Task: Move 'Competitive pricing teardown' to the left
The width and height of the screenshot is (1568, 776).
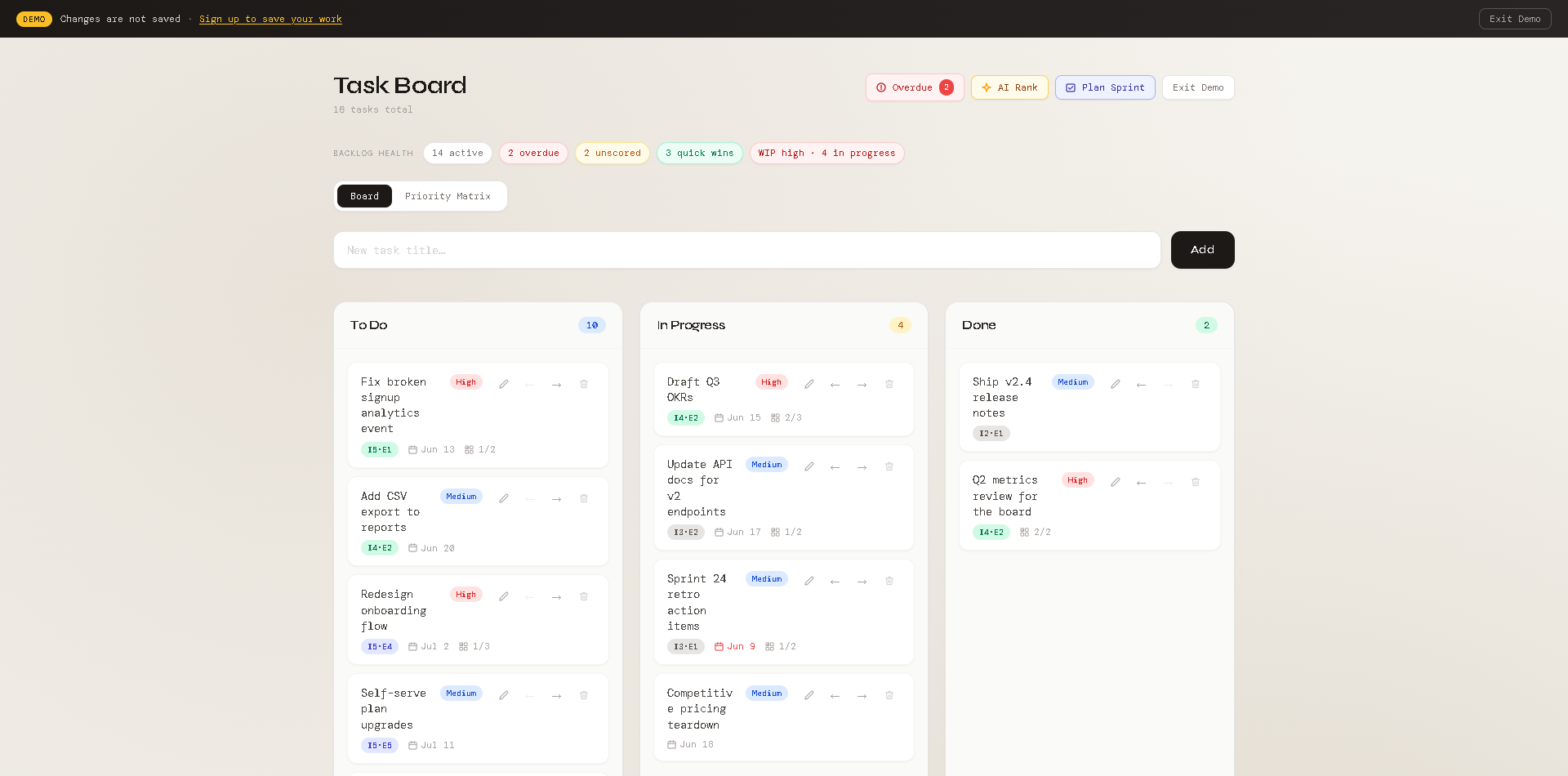Action: pos(835,695)
